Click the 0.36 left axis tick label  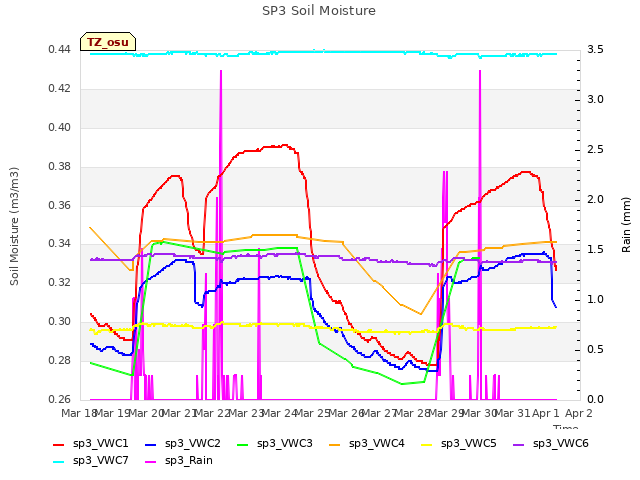(x=59, y=205)
